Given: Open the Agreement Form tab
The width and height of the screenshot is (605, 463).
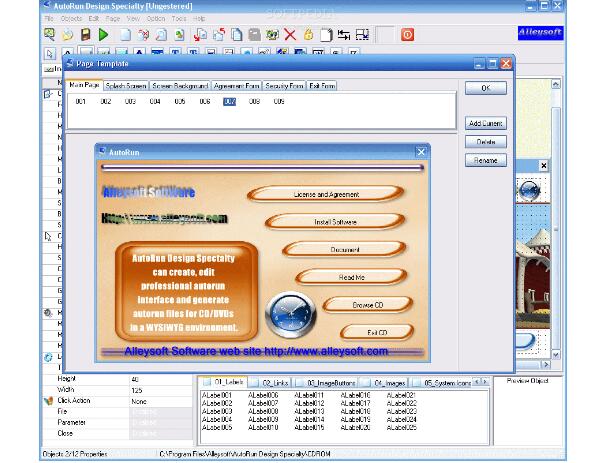Looking at the screenshot, I should coord(237,86).
